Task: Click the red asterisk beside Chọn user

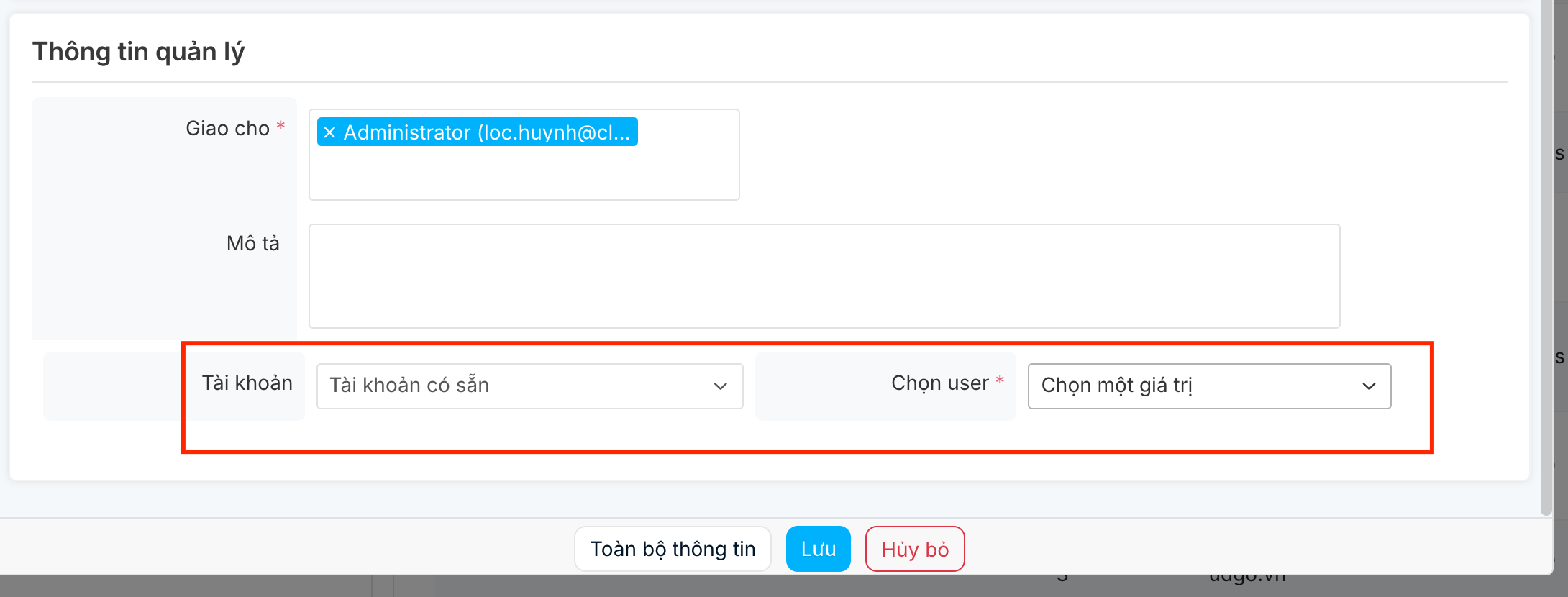Action: tap(1000, 380)
